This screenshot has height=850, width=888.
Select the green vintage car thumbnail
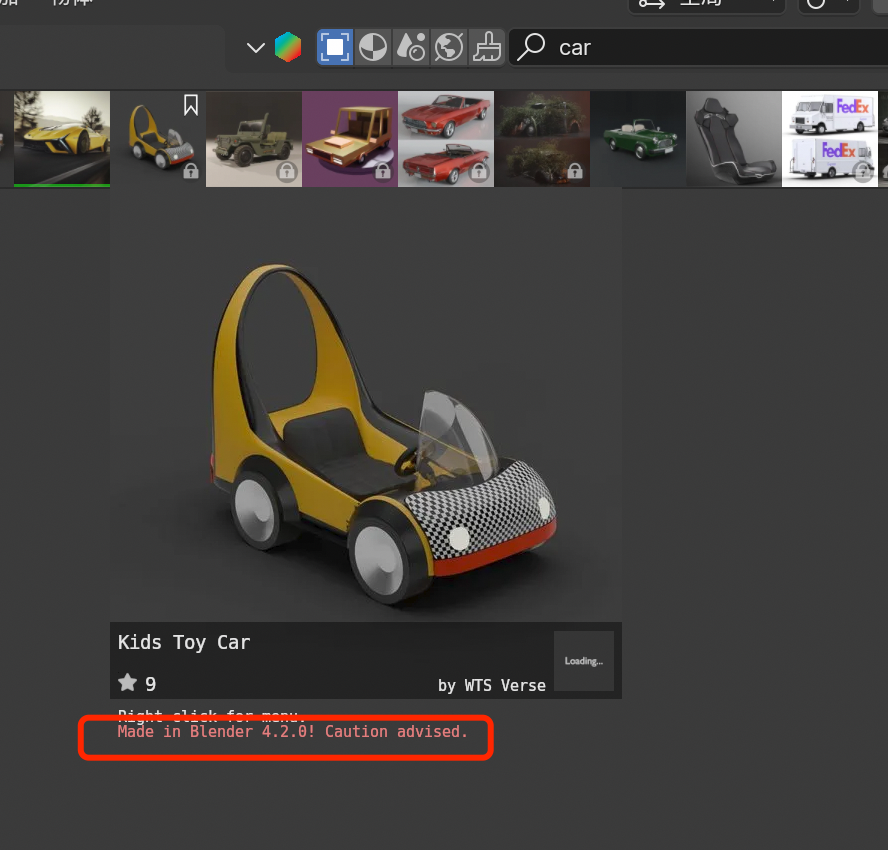point(637,138)
